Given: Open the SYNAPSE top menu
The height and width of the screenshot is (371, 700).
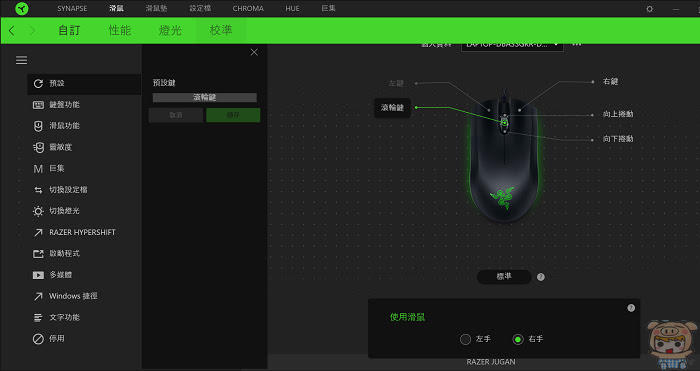Looking at the screenshot, I should click(72, 8).
